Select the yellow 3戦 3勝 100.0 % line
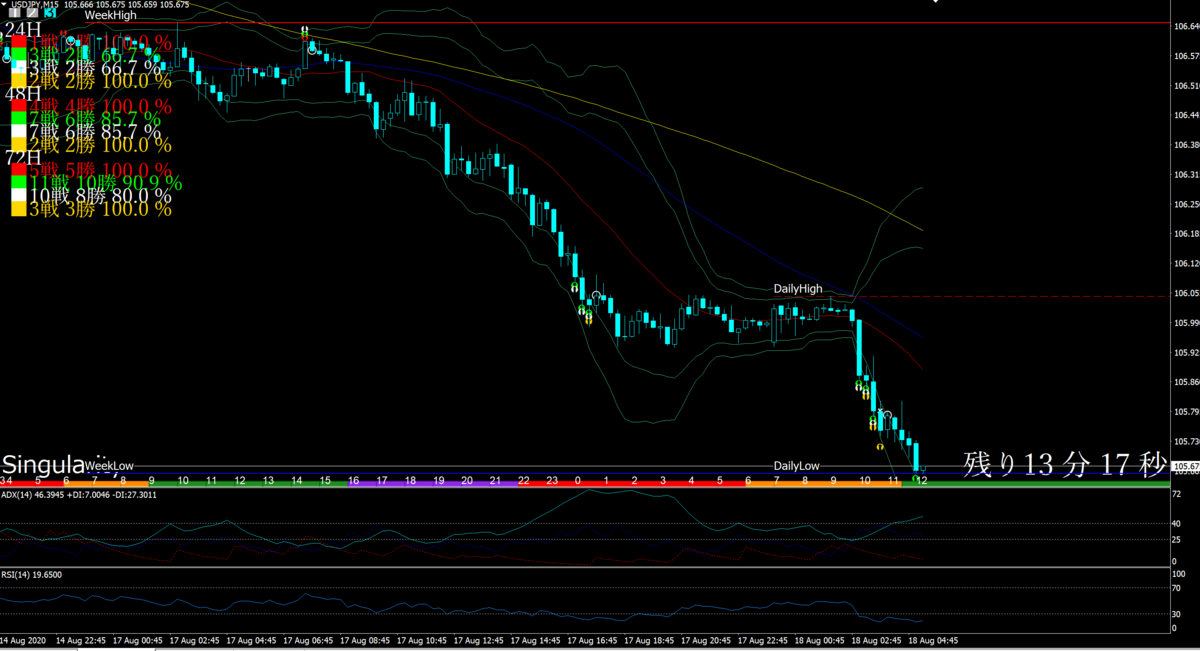 point(100,209)
